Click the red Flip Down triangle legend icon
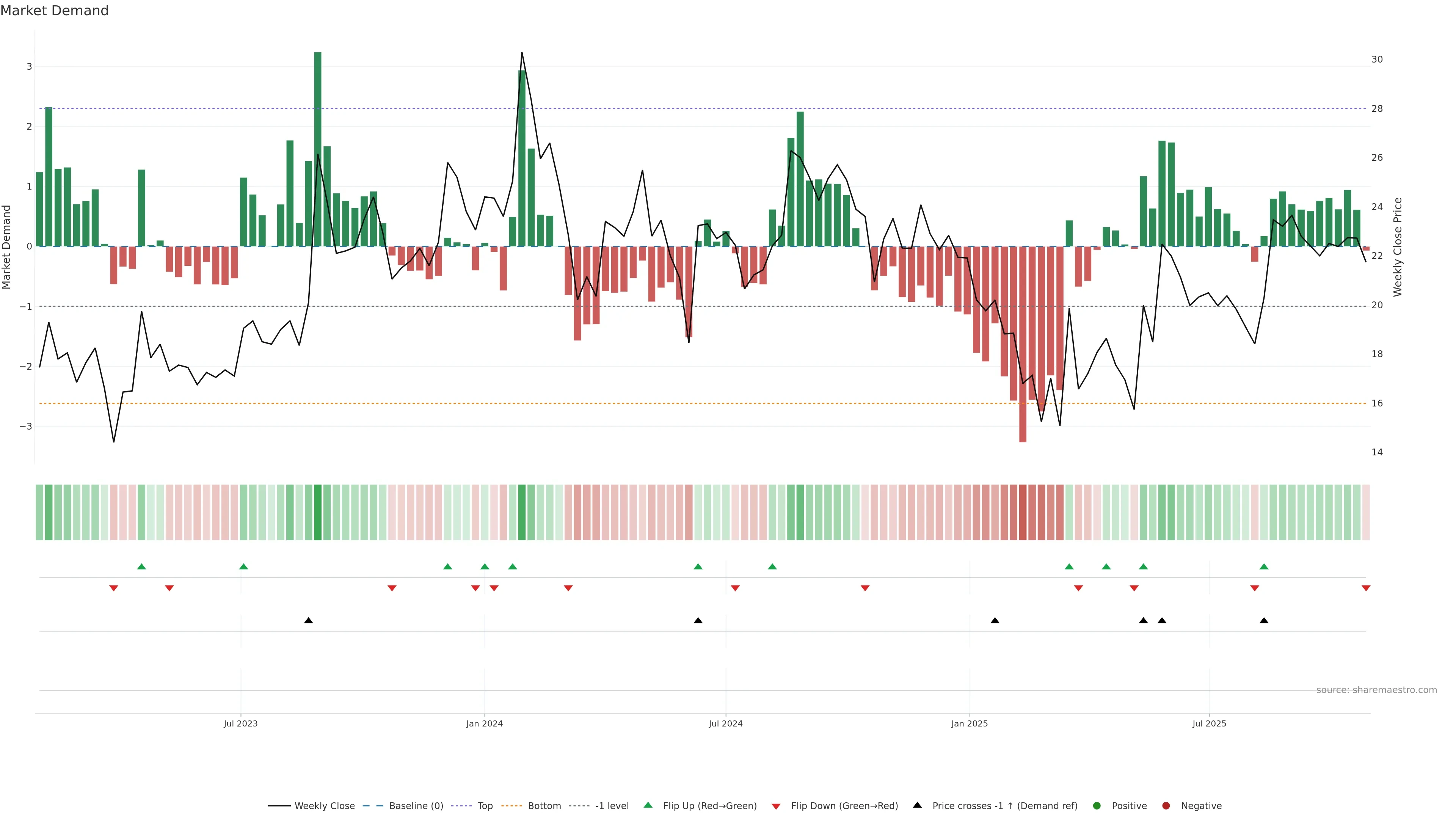The height and width of the screenshot is (819, 1456). click(776, 806)
